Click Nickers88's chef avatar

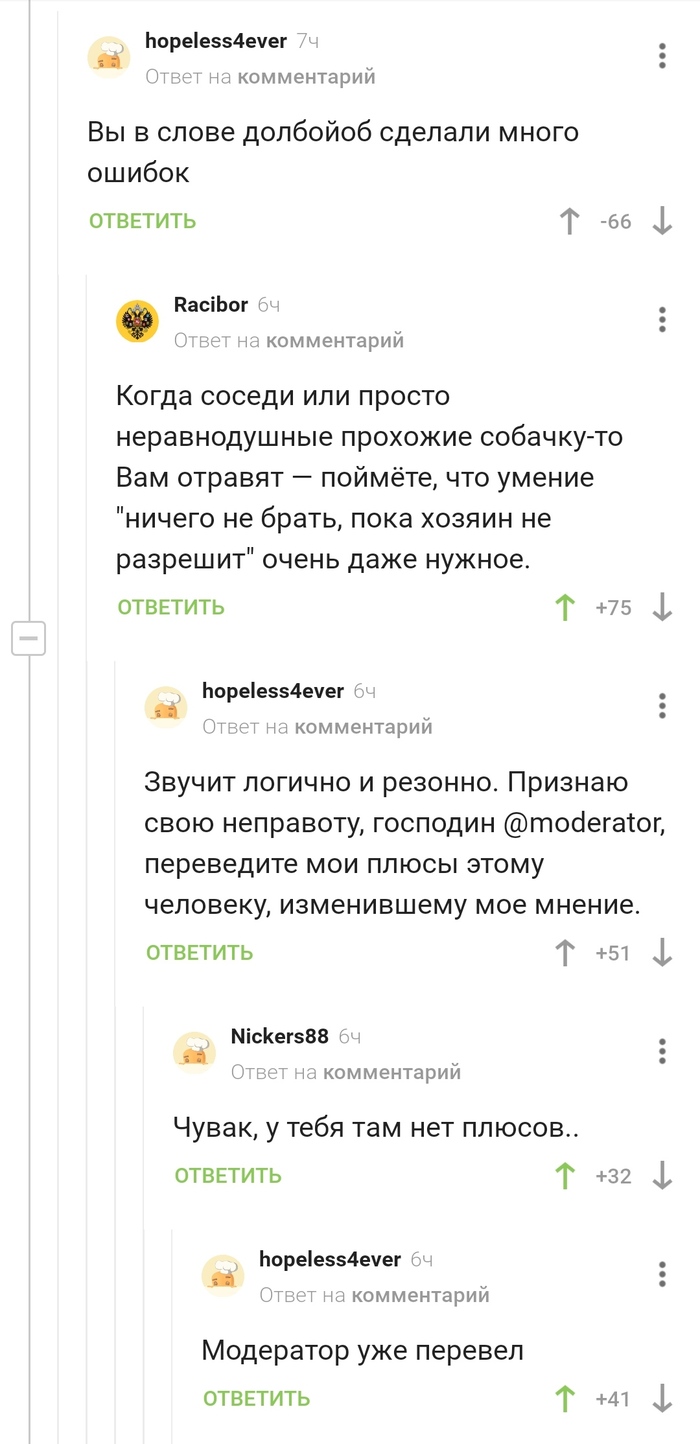[195, 1052]
